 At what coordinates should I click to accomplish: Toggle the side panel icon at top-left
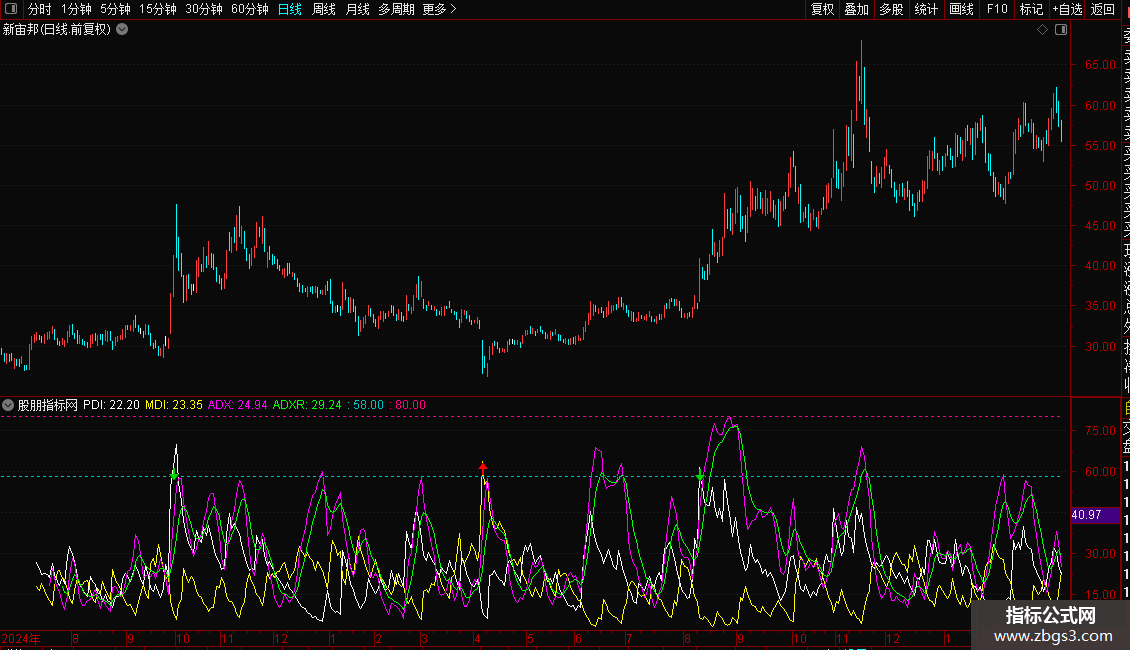tap(11, 9)
